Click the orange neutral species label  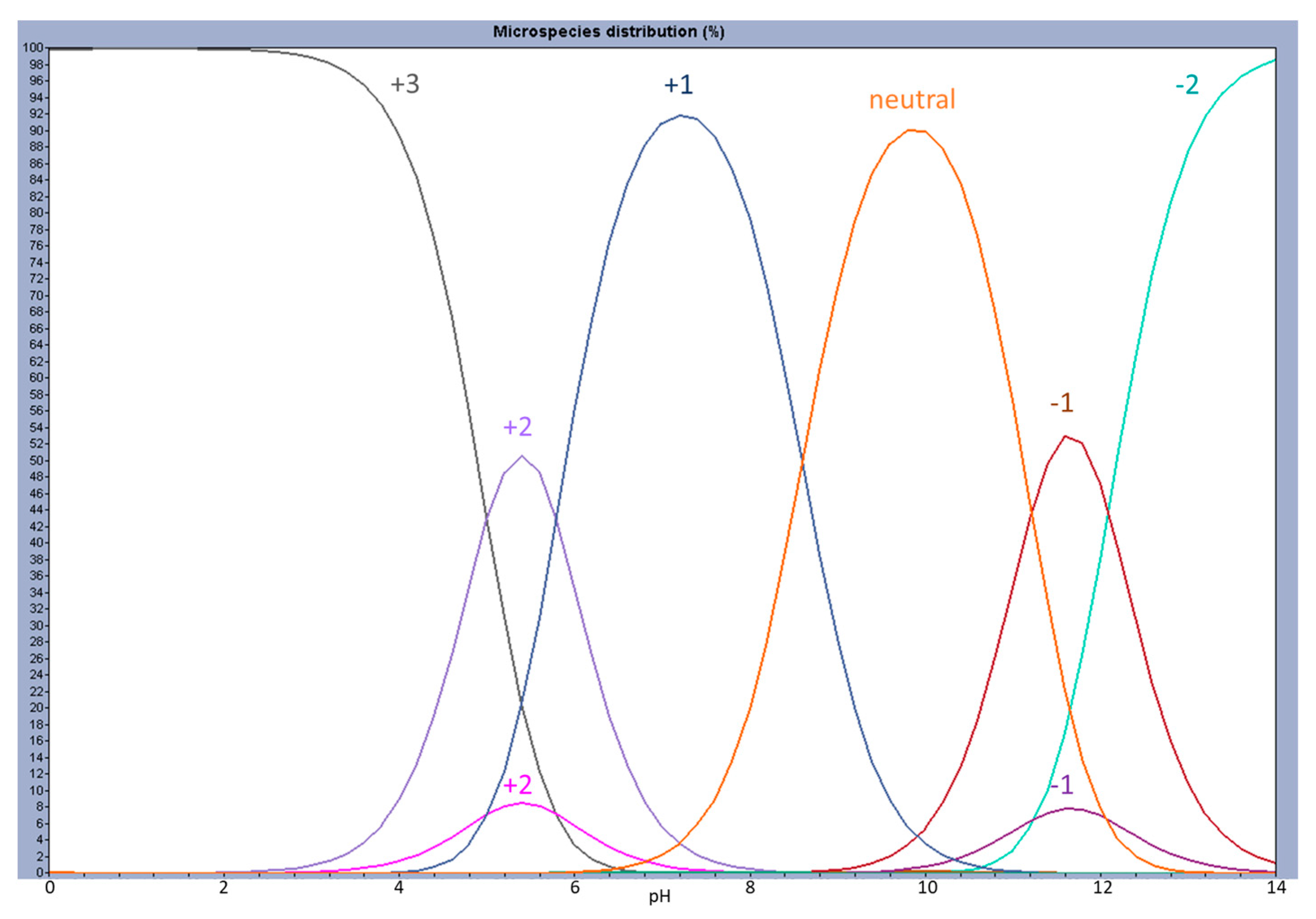pos(912,100)
